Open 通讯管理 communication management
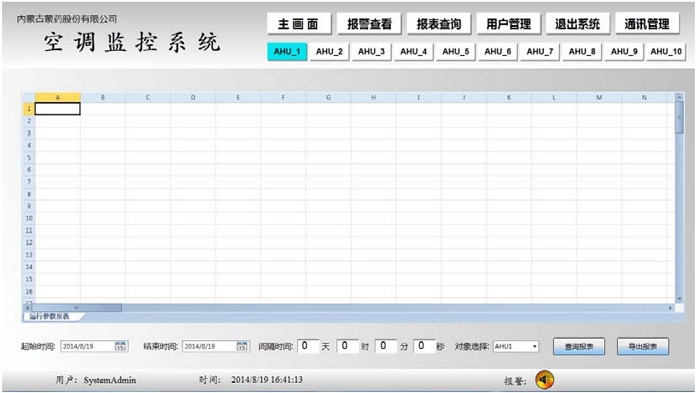 [x=647, y=24]
